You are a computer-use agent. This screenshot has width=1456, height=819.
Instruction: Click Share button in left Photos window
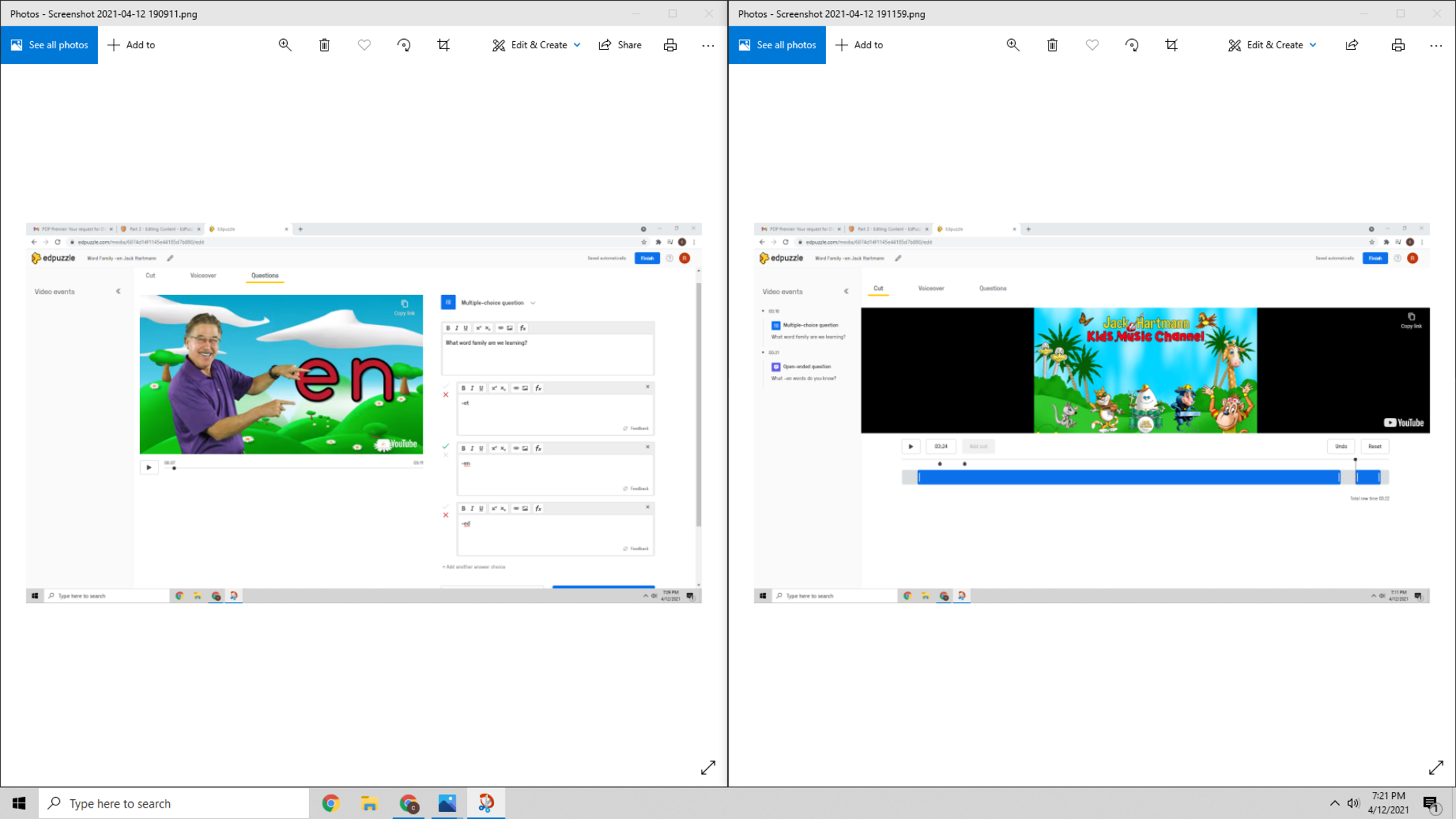tap(620, 45)
